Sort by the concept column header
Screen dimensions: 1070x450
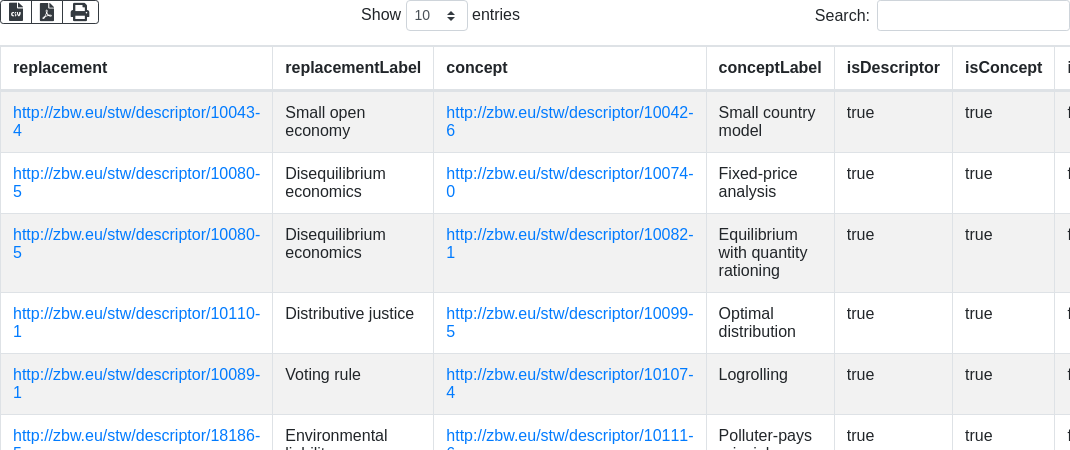pyautogui.click(x=477, y=68)
